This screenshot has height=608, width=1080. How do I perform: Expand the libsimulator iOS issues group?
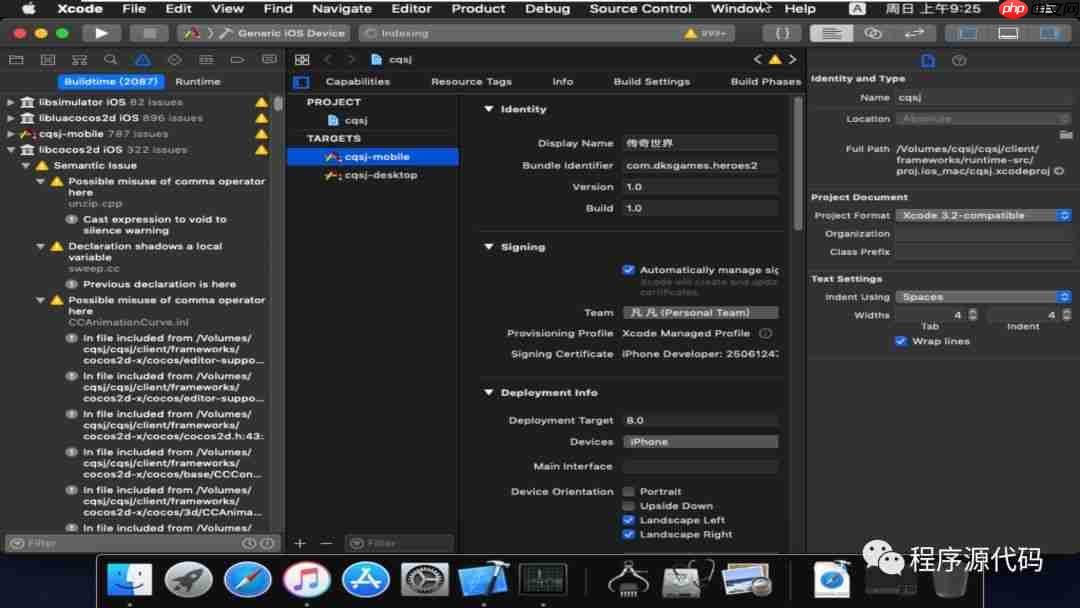click(10, 102)
